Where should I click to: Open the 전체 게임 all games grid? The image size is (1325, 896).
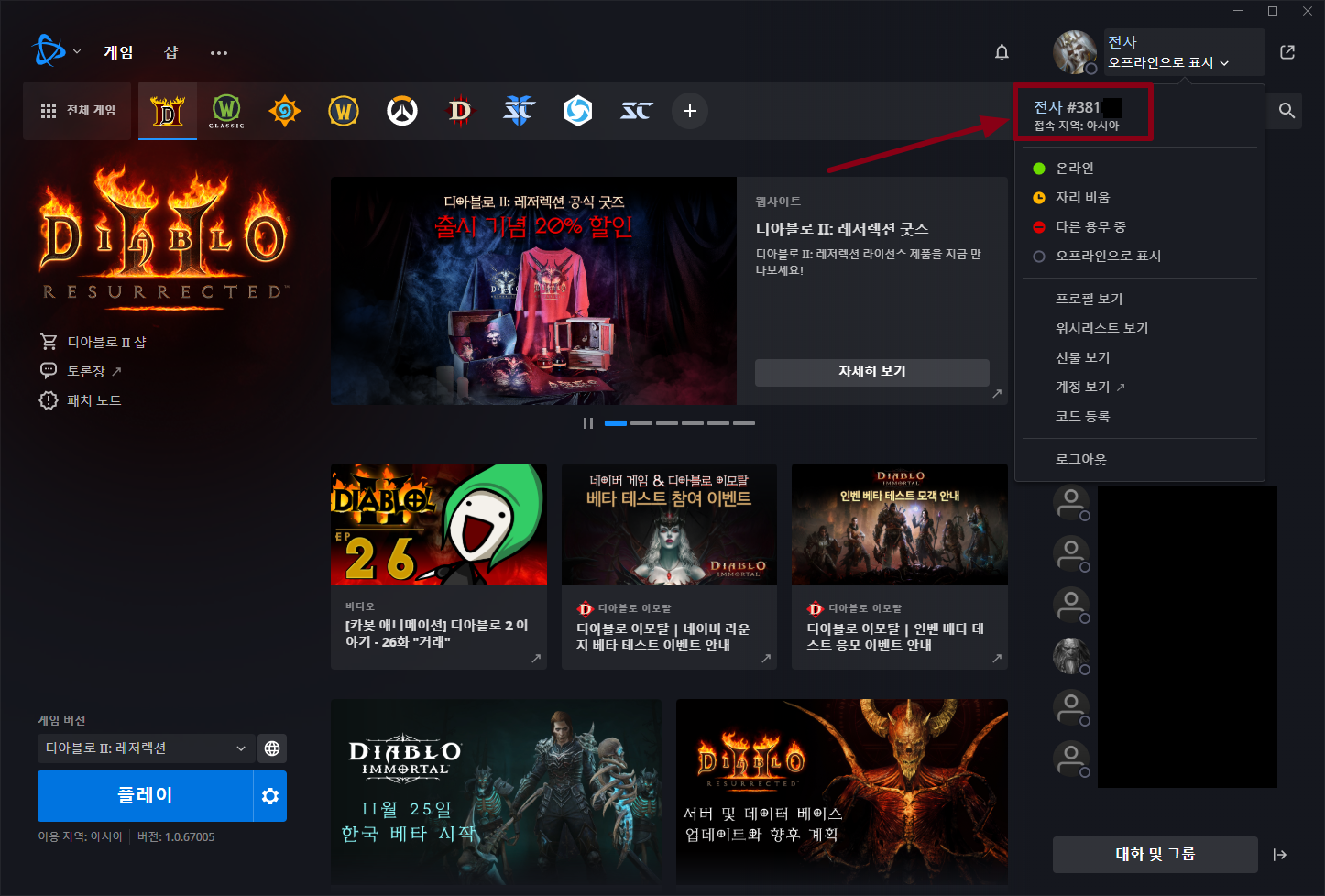(x=78, y=111)
